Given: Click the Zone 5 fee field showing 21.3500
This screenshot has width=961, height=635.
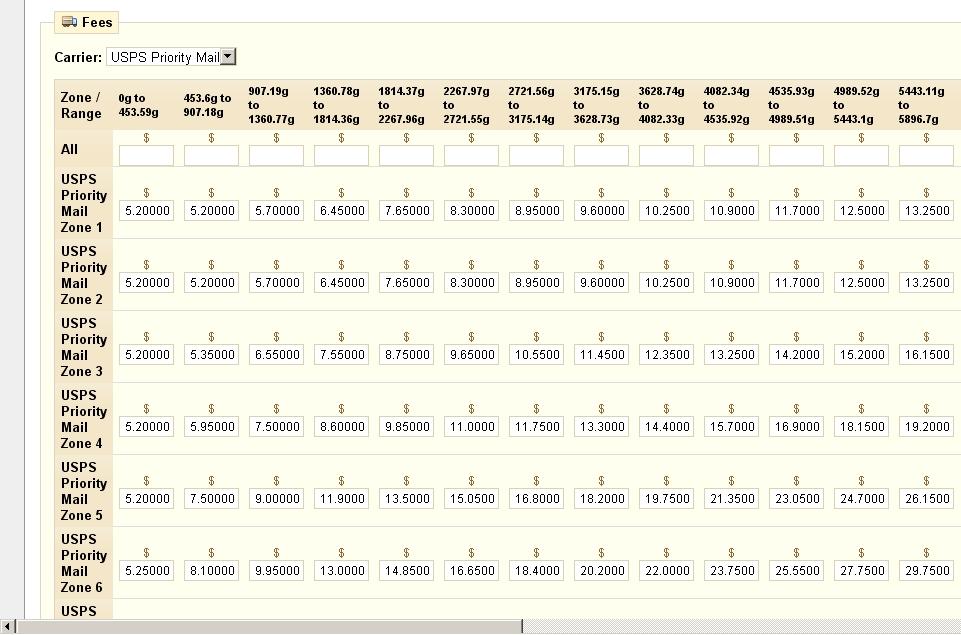Looking at the screenshot, I should [x=731, y=499].
